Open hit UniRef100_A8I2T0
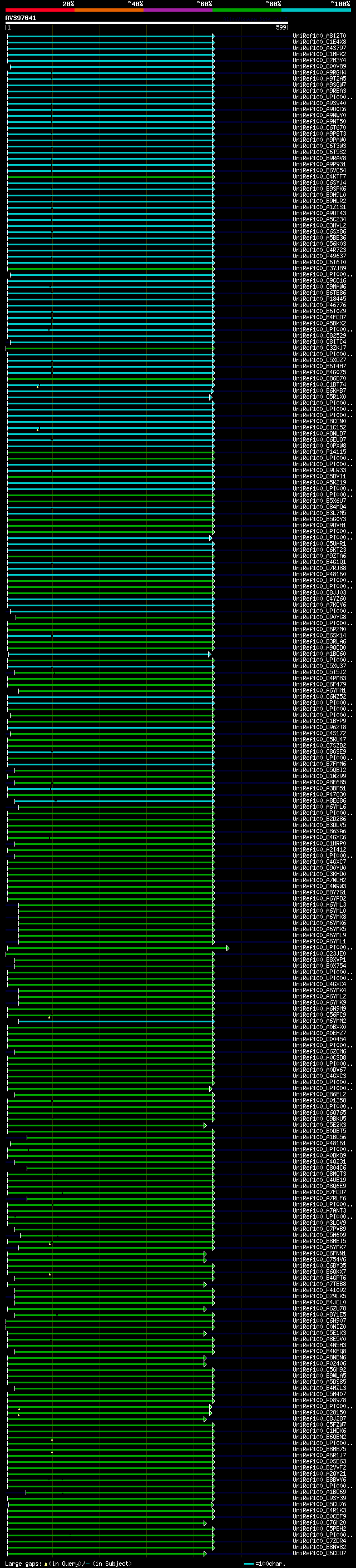356x1568 pixels. (319, 37)
